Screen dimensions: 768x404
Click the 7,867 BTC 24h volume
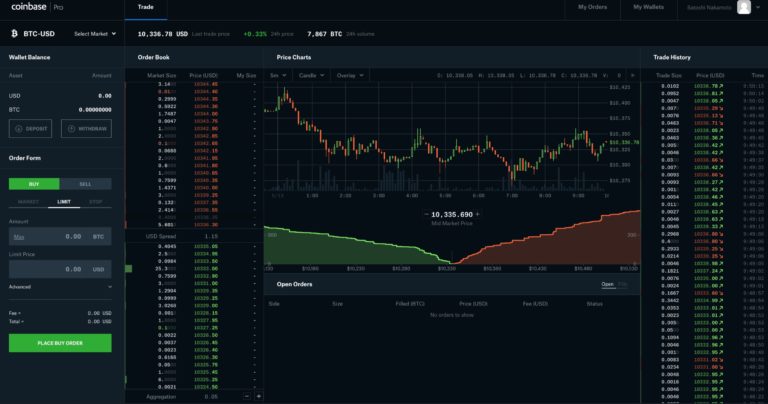click(325, 34)
